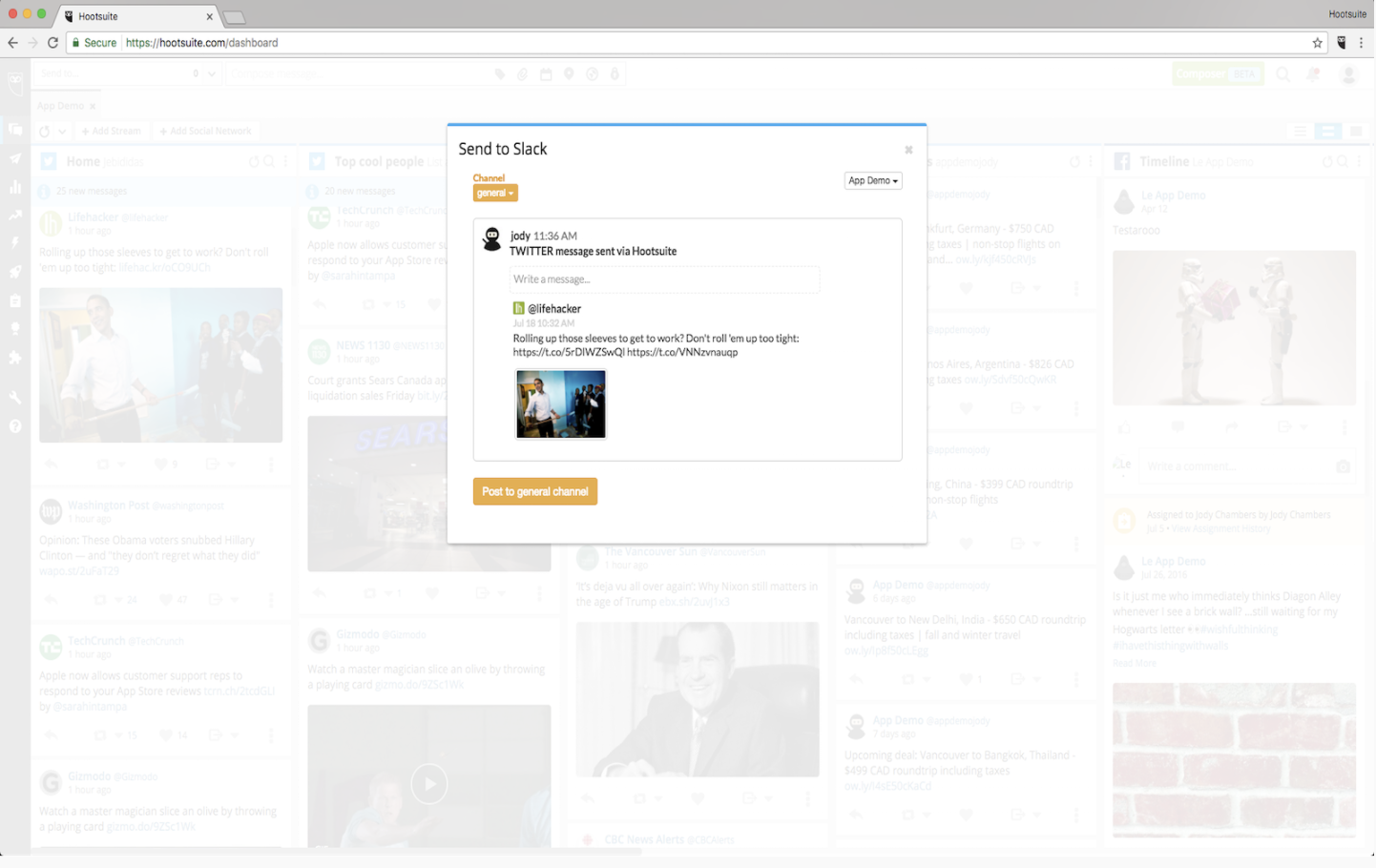Like the Washington Post tweet
The width and height of the screenshot is (1376, 868).
coord(166,600)
